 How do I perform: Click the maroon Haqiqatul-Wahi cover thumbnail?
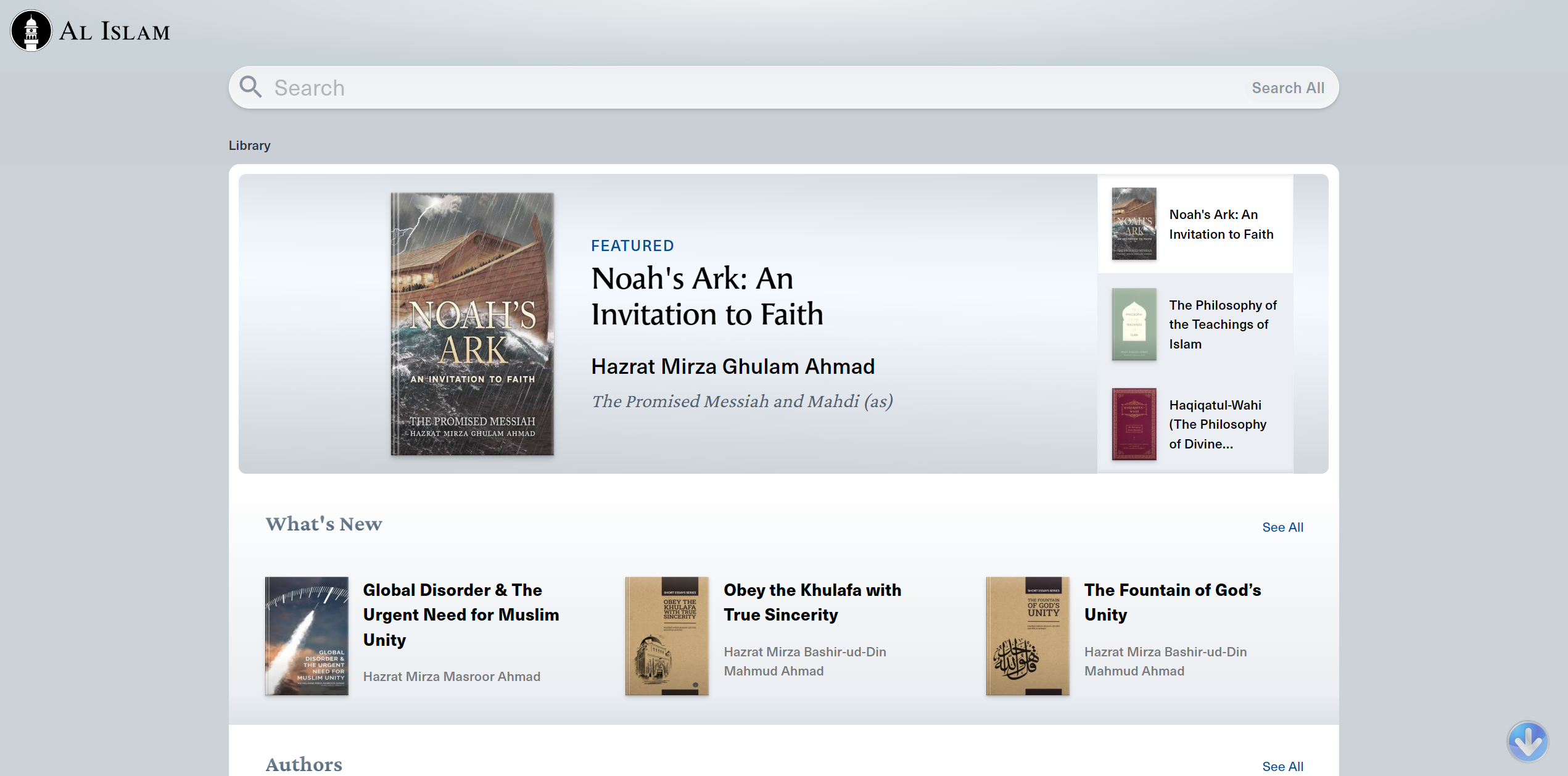click(x=1134, y=424)
